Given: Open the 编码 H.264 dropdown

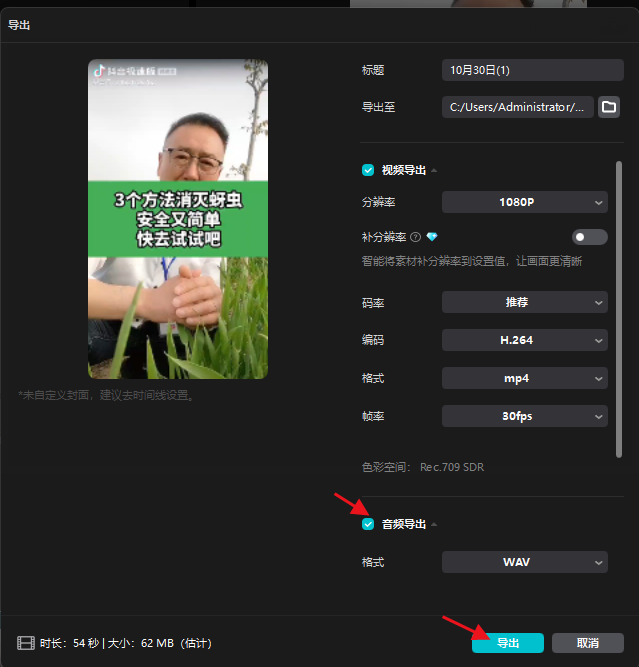Looking at the screenshot, I should [x=525, y=340].
